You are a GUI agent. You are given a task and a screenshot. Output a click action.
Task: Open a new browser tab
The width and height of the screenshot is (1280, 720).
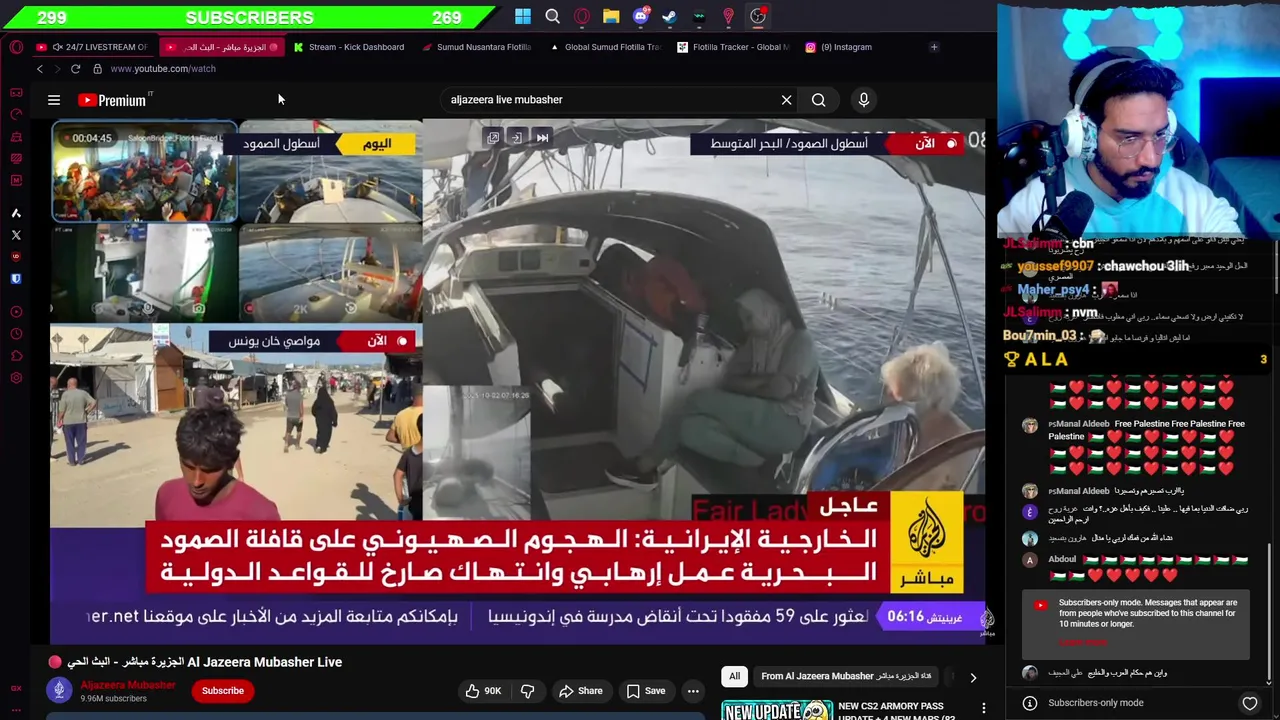click(934, 47)
